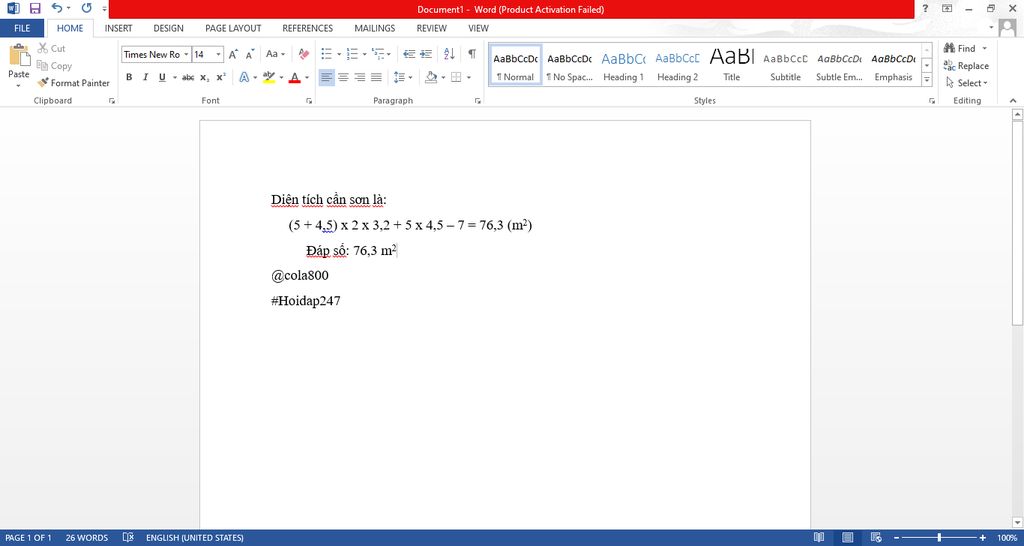Toggle strikethrough formatting
The width and height of the screenshot is (1024, 546).
pos(188,77)
